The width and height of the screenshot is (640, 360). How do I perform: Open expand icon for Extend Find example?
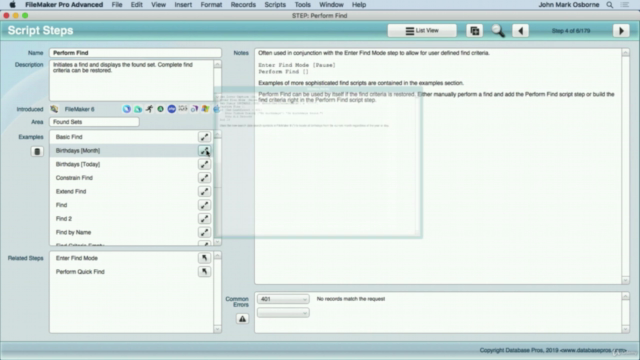204,191
